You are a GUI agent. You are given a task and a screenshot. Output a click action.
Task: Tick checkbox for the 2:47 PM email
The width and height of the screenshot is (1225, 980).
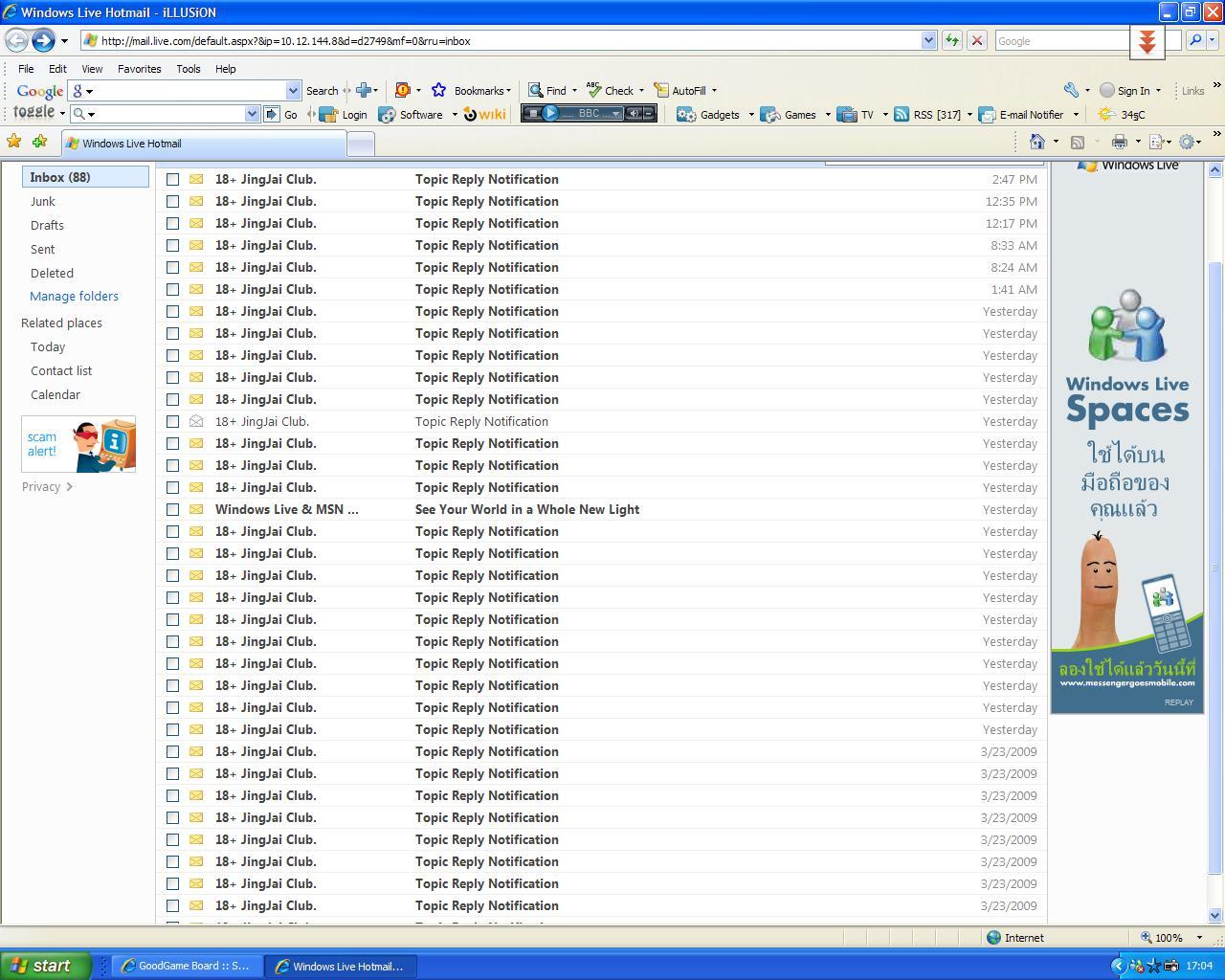coord(172,179)
